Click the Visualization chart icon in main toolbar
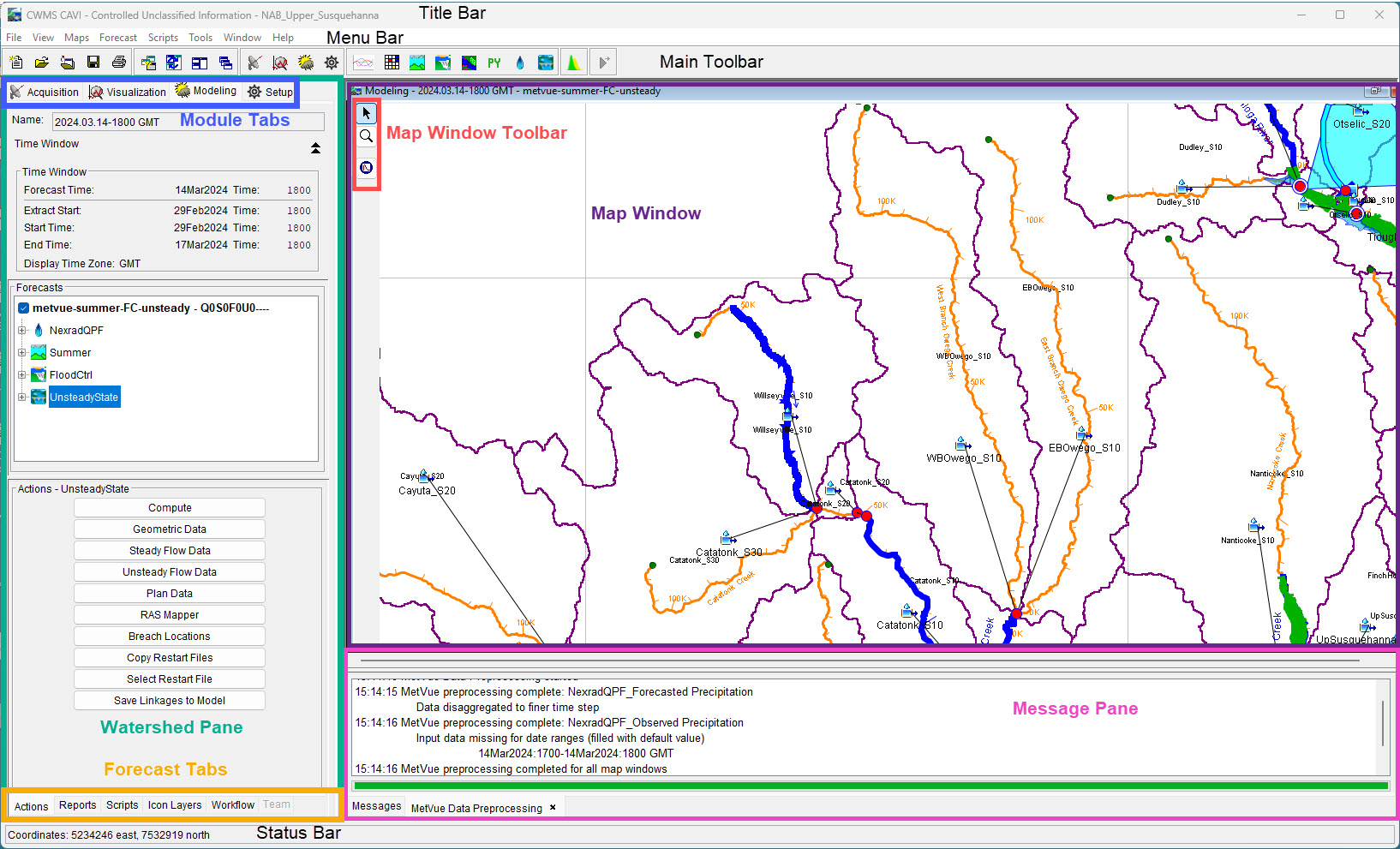Image resolution: width=1400 pixels, height=849 pixels. [x=280, y=63]
